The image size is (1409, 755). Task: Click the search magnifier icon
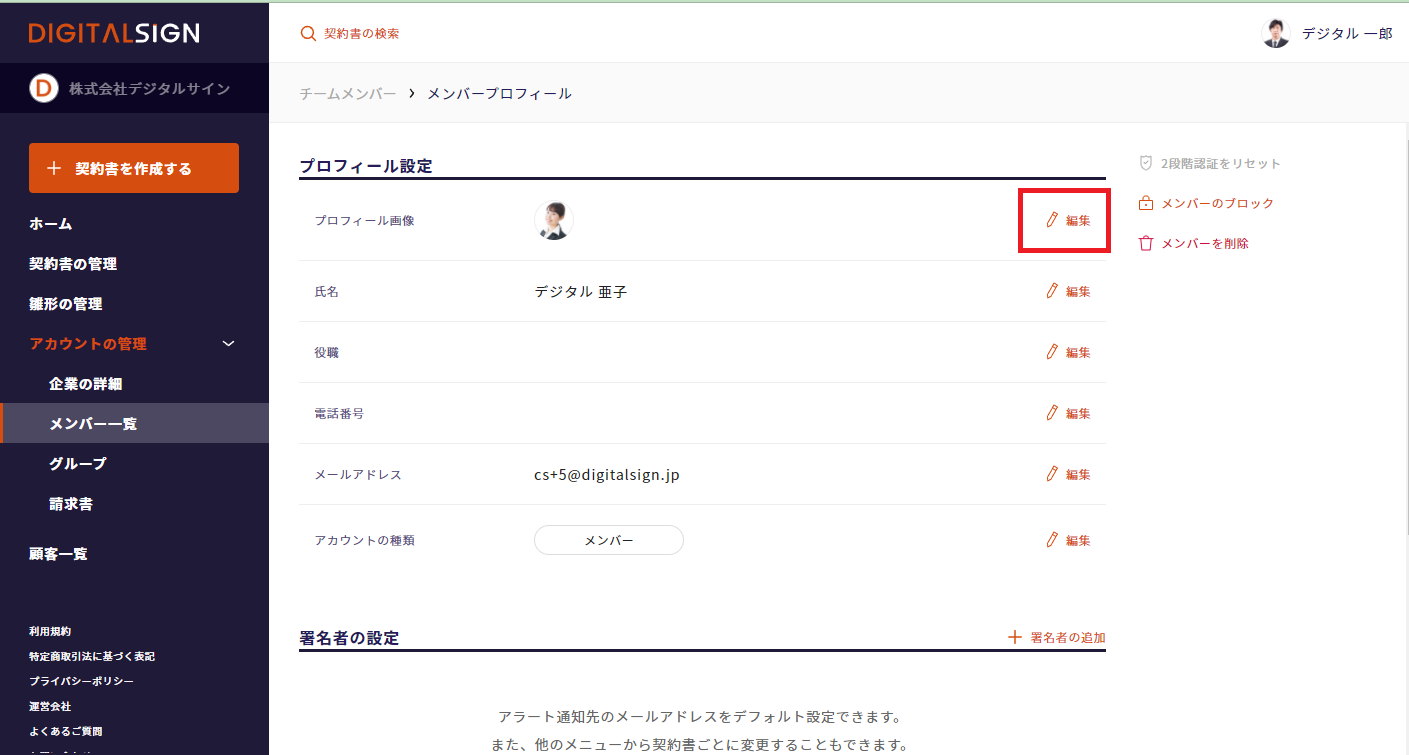308,34
